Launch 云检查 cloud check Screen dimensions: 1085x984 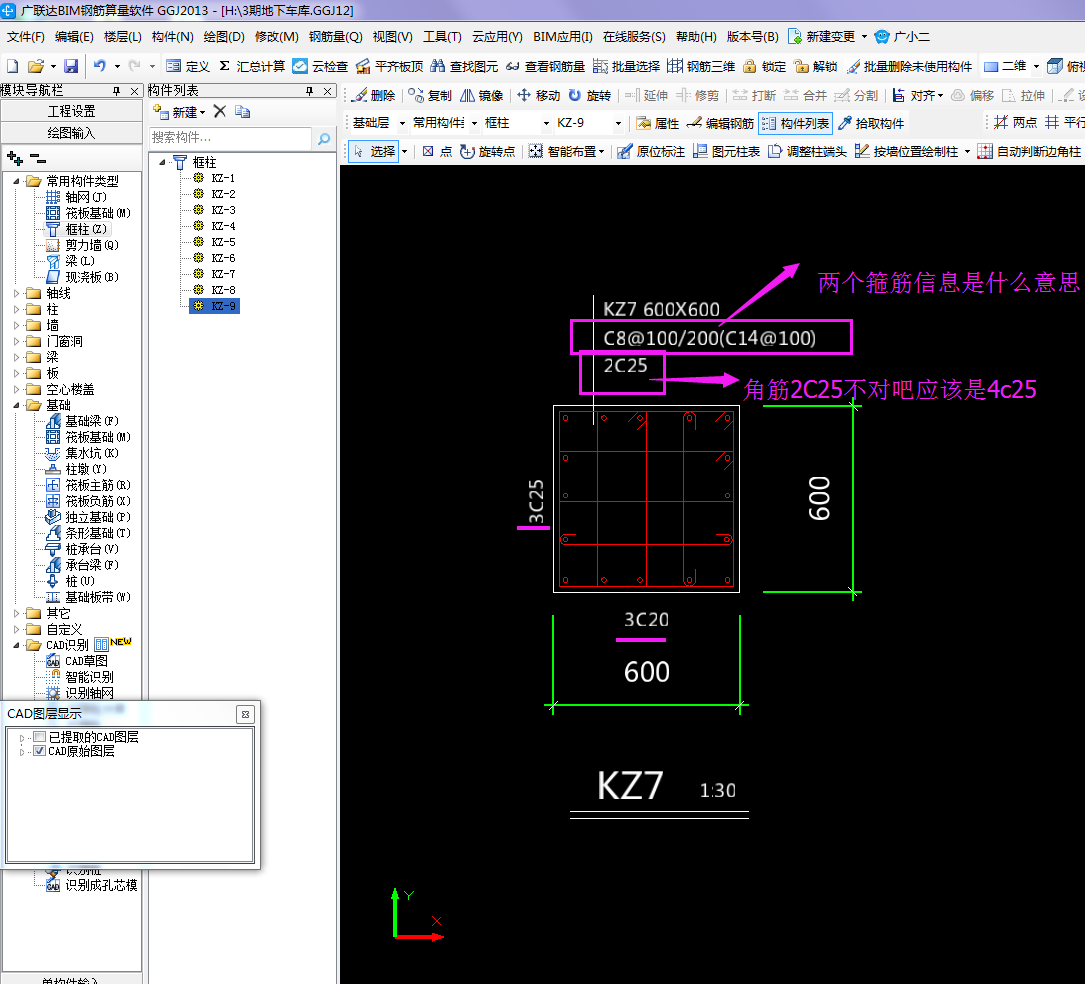tap(320, 66)
